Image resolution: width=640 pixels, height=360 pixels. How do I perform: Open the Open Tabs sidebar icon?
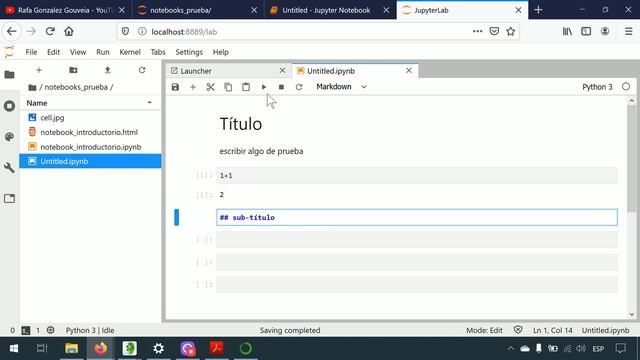(x=9, y=199)
